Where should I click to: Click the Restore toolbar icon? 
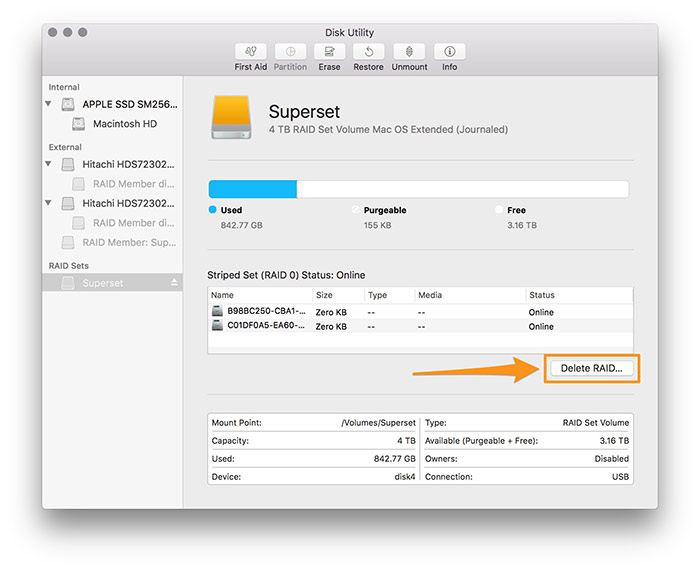369,52
